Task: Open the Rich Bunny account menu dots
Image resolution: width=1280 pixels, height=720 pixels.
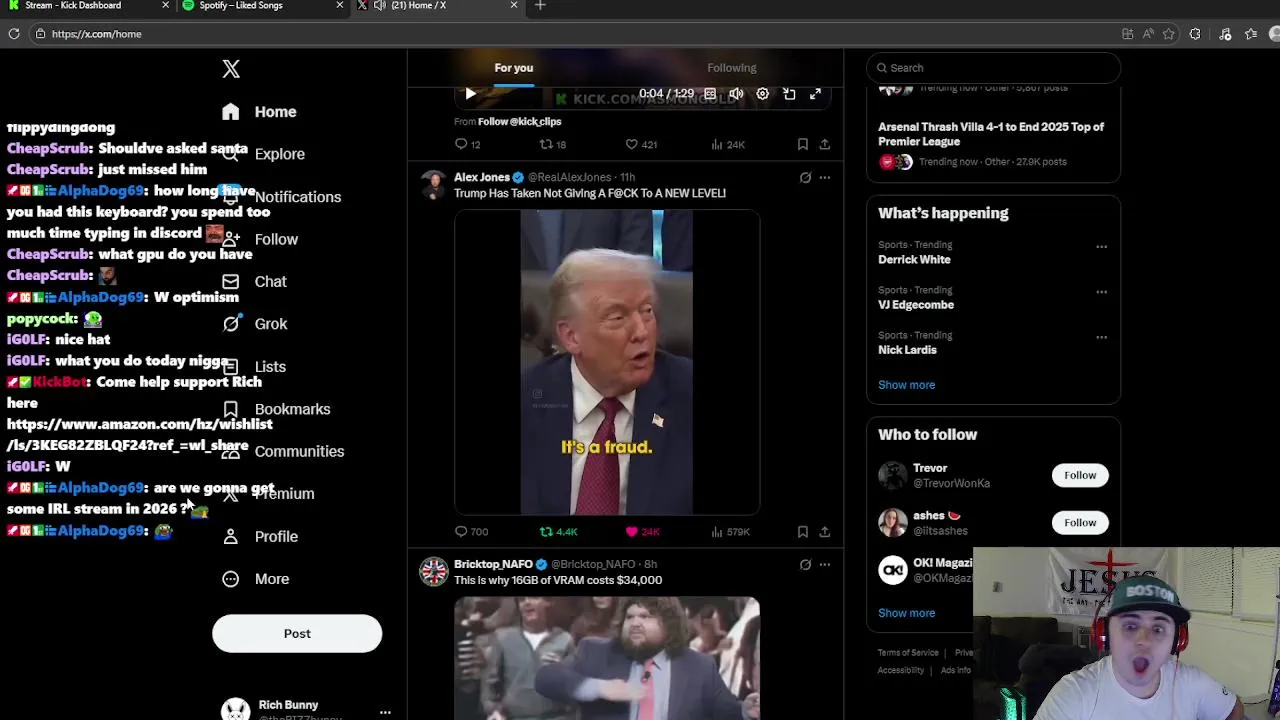Action: pos(385,713)
